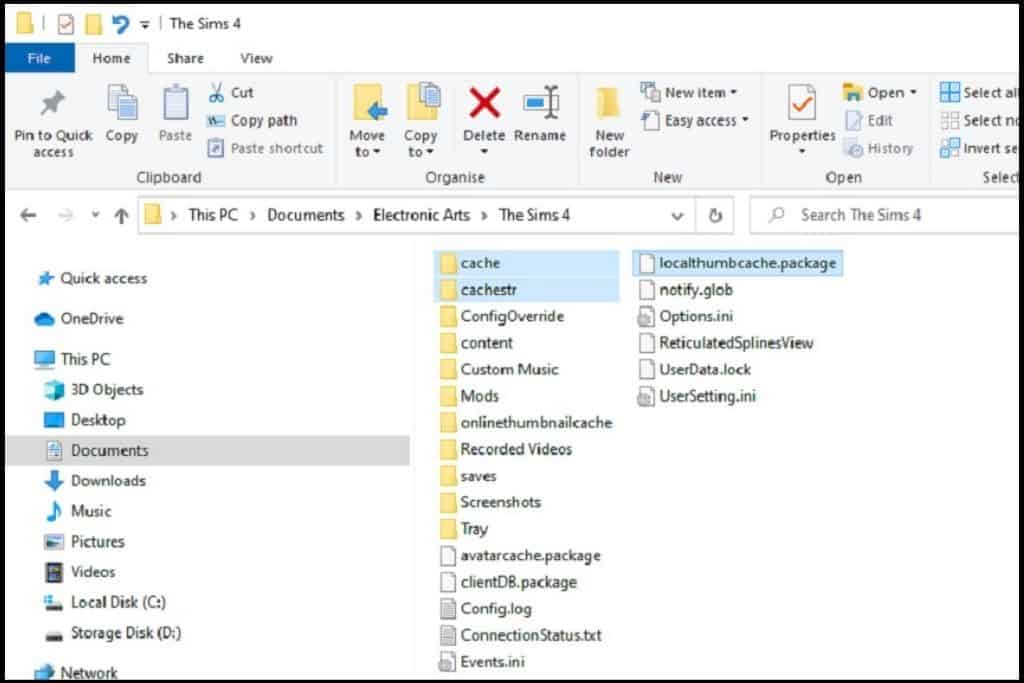Viewport: 1024px width, 683px height.
Task: Switch to the View ribbon tab
Action: 256,58
